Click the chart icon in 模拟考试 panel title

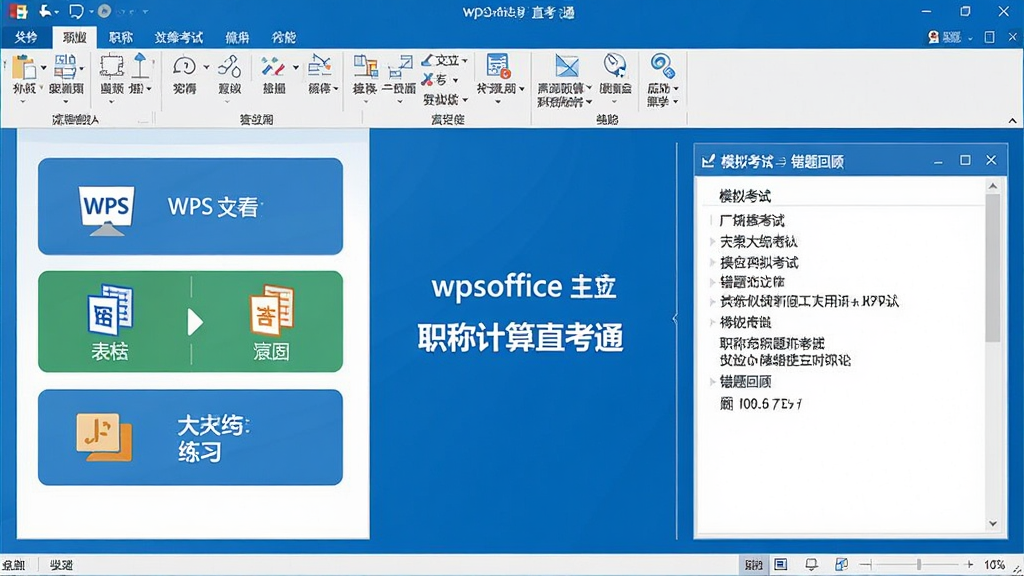coord(708,161)
